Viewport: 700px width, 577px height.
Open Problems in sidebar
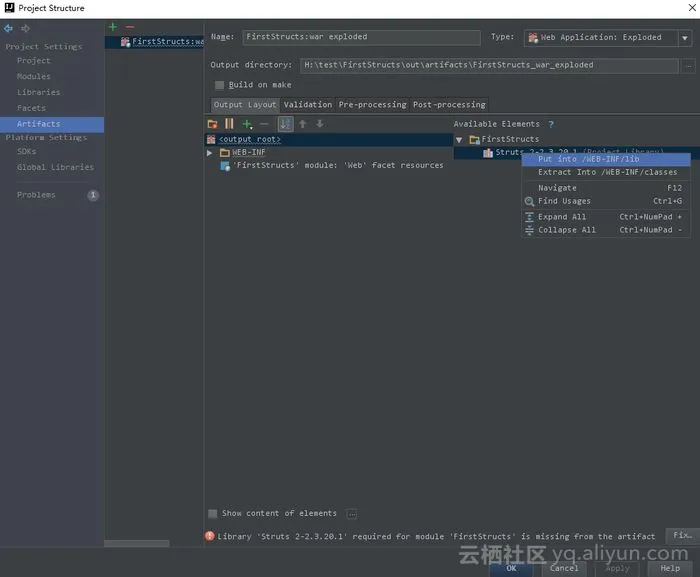(36, 195)
